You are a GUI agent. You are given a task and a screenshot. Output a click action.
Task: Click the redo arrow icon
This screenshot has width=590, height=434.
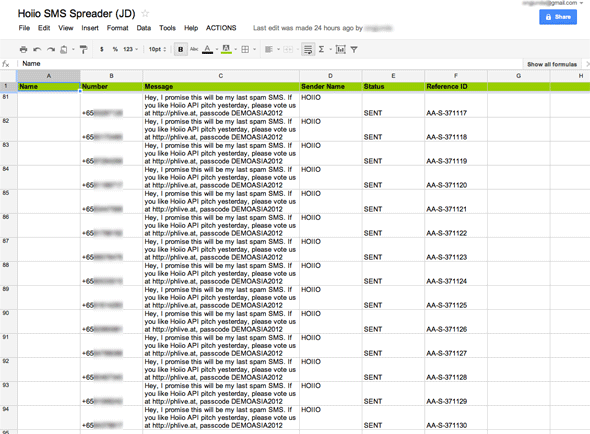tap(51, 49)
